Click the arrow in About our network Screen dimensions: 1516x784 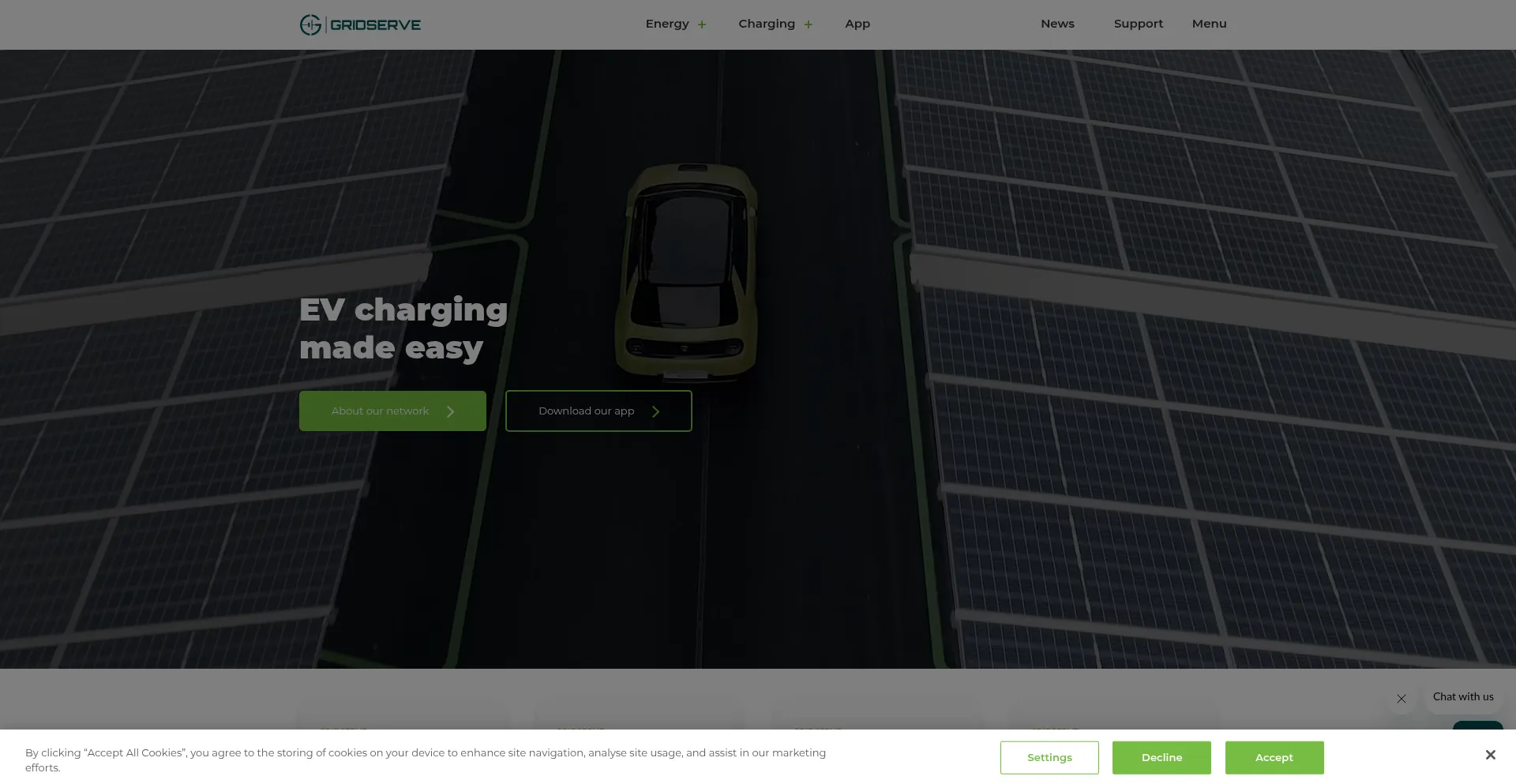pyautogui.click(x=451, y=411)
